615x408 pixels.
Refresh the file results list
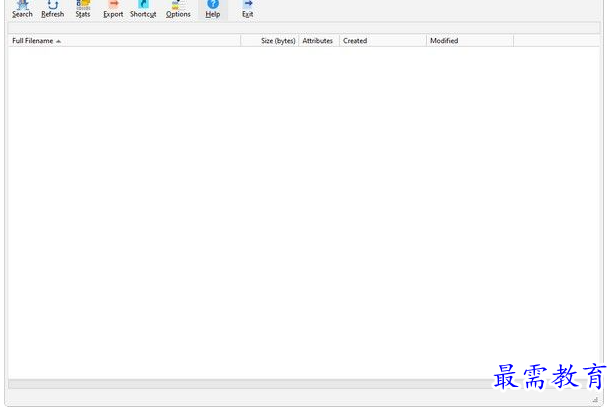(x=52, y=9)
